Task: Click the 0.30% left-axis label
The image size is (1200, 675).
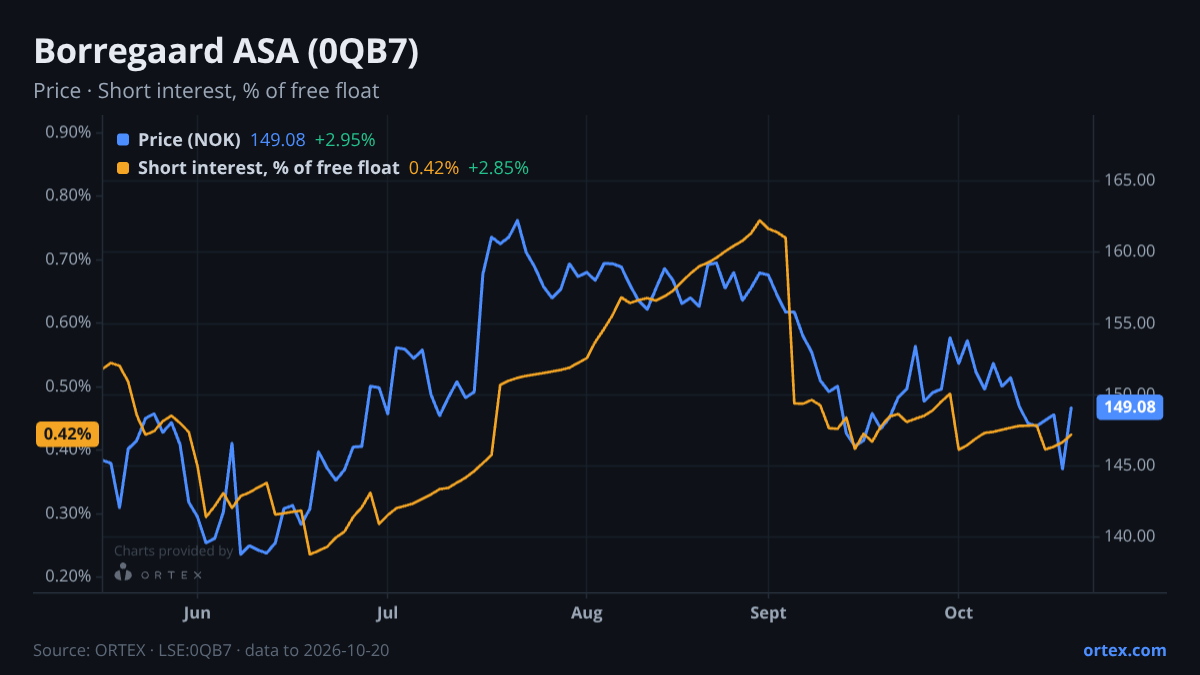Action: tap(69, 513)
